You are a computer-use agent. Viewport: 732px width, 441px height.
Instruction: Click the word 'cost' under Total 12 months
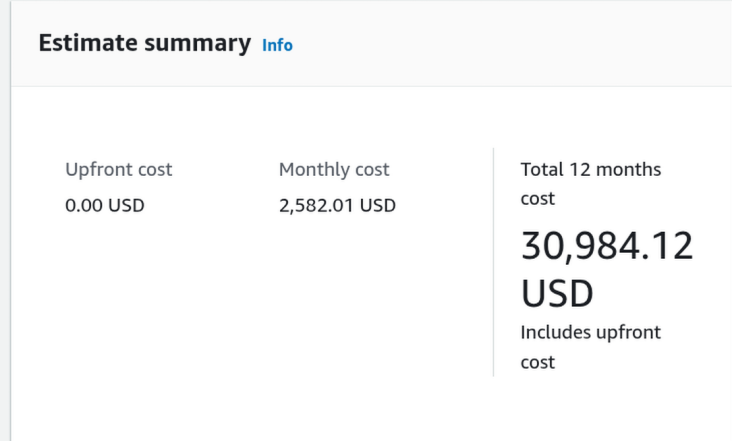[x=538, y=199]
